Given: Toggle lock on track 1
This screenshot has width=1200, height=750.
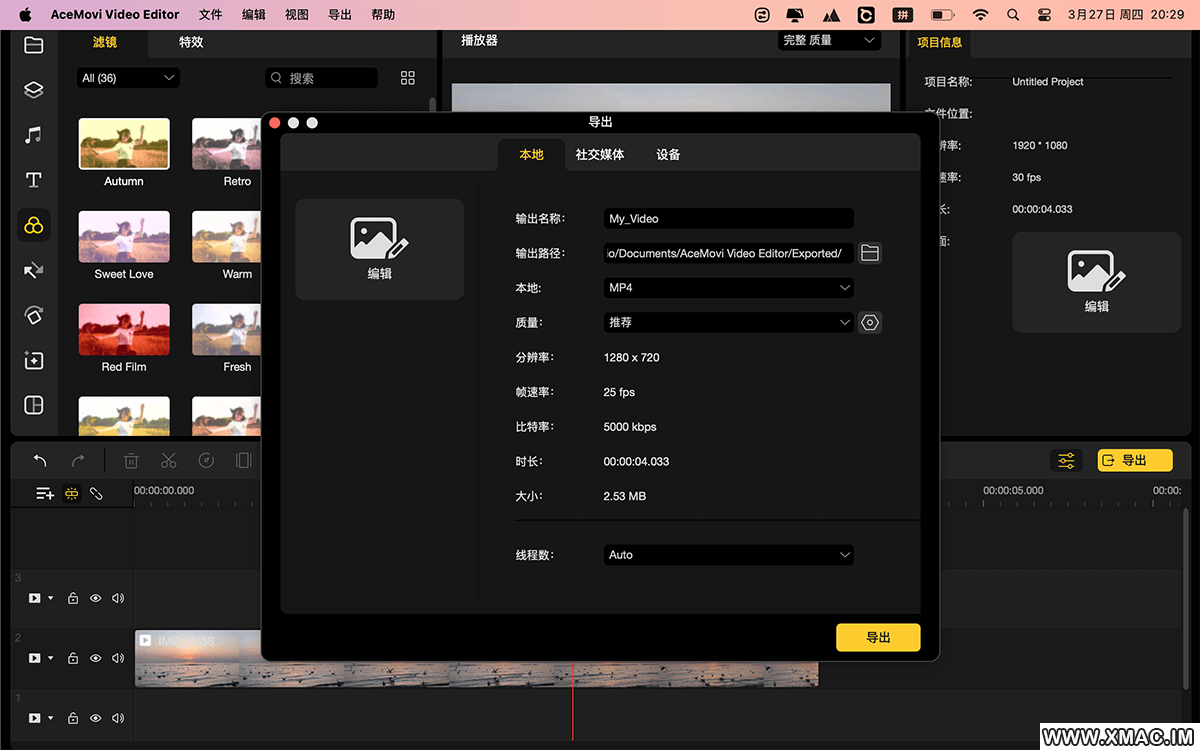Looking at the screenshot, I should click(x=73, y=718).
